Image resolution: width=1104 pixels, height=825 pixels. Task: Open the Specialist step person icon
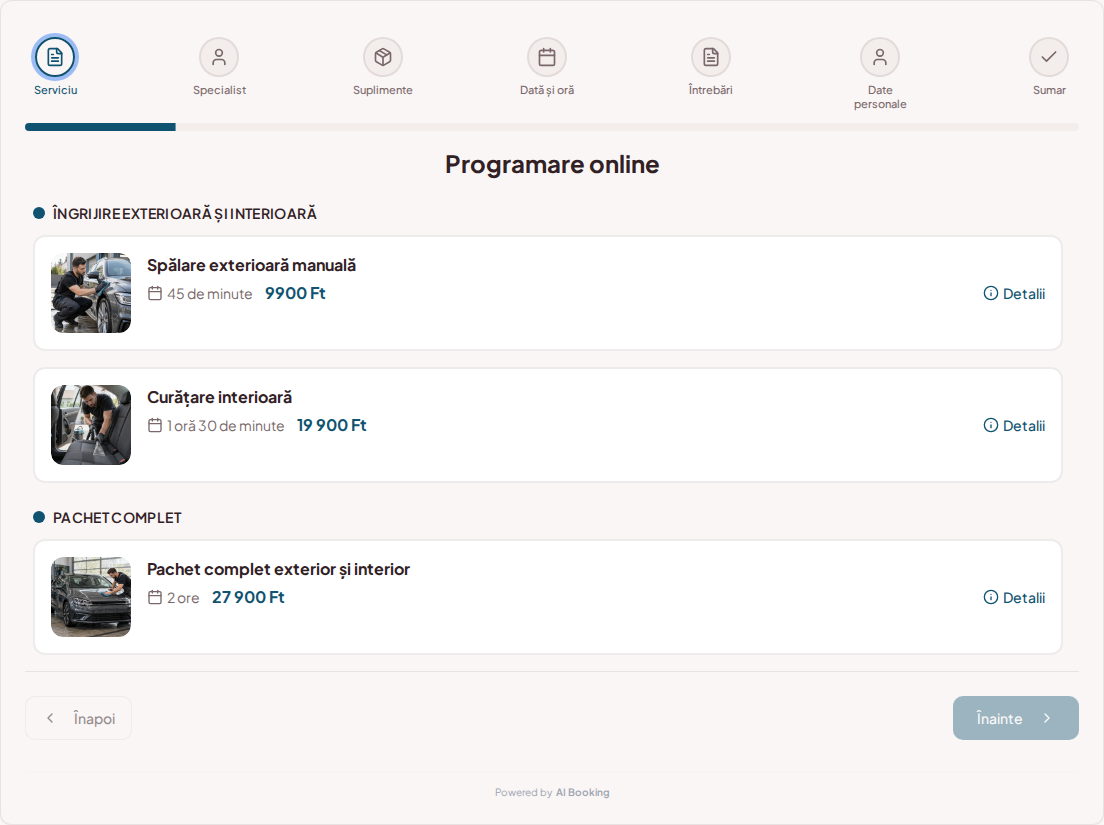[x=219, y=57]
